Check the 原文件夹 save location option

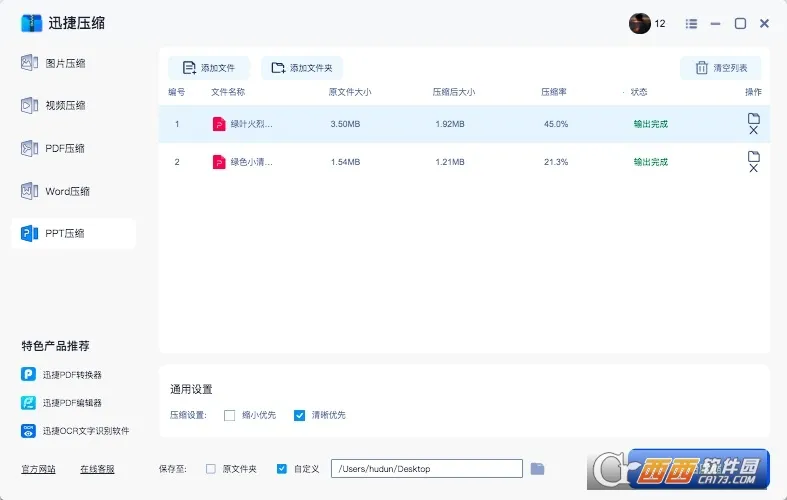[x=211, y=468]
